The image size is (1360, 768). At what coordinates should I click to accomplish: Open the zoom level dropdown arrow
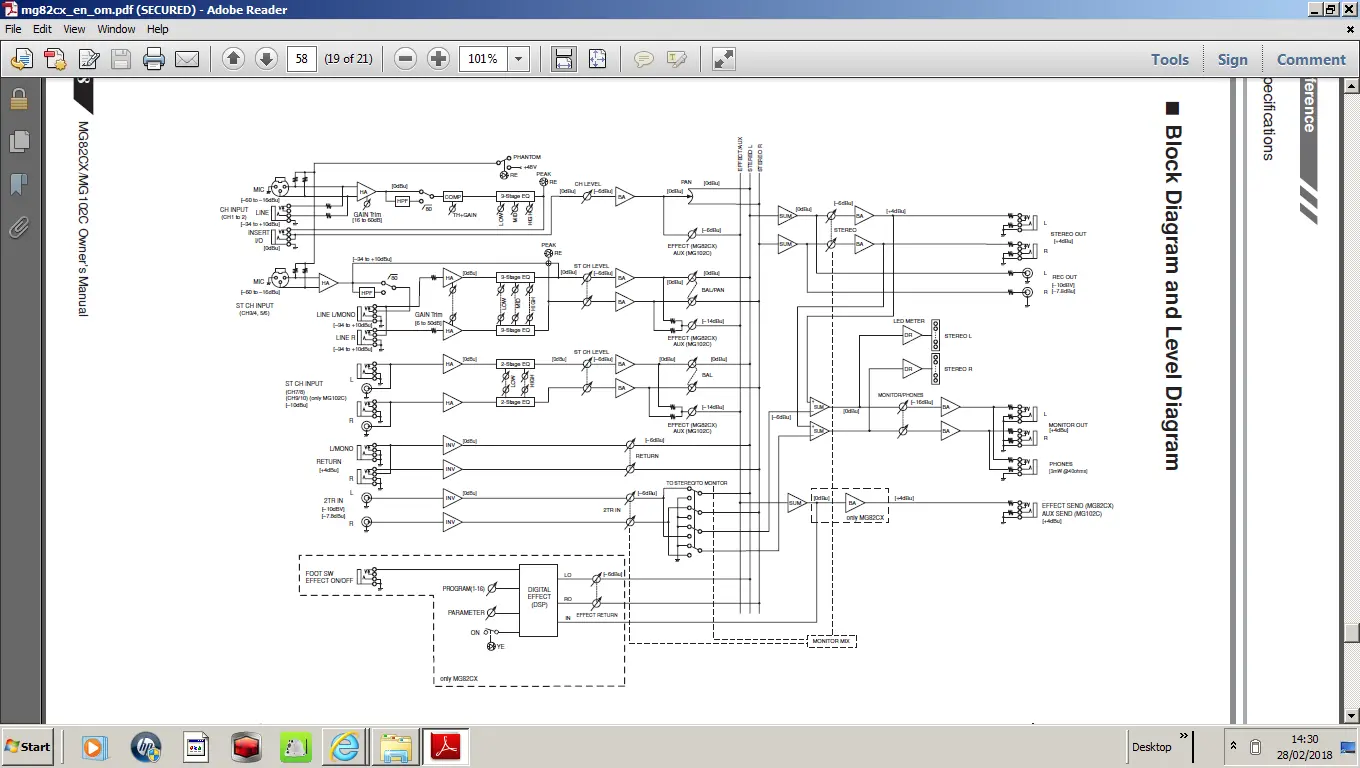(x=518, y=59)
